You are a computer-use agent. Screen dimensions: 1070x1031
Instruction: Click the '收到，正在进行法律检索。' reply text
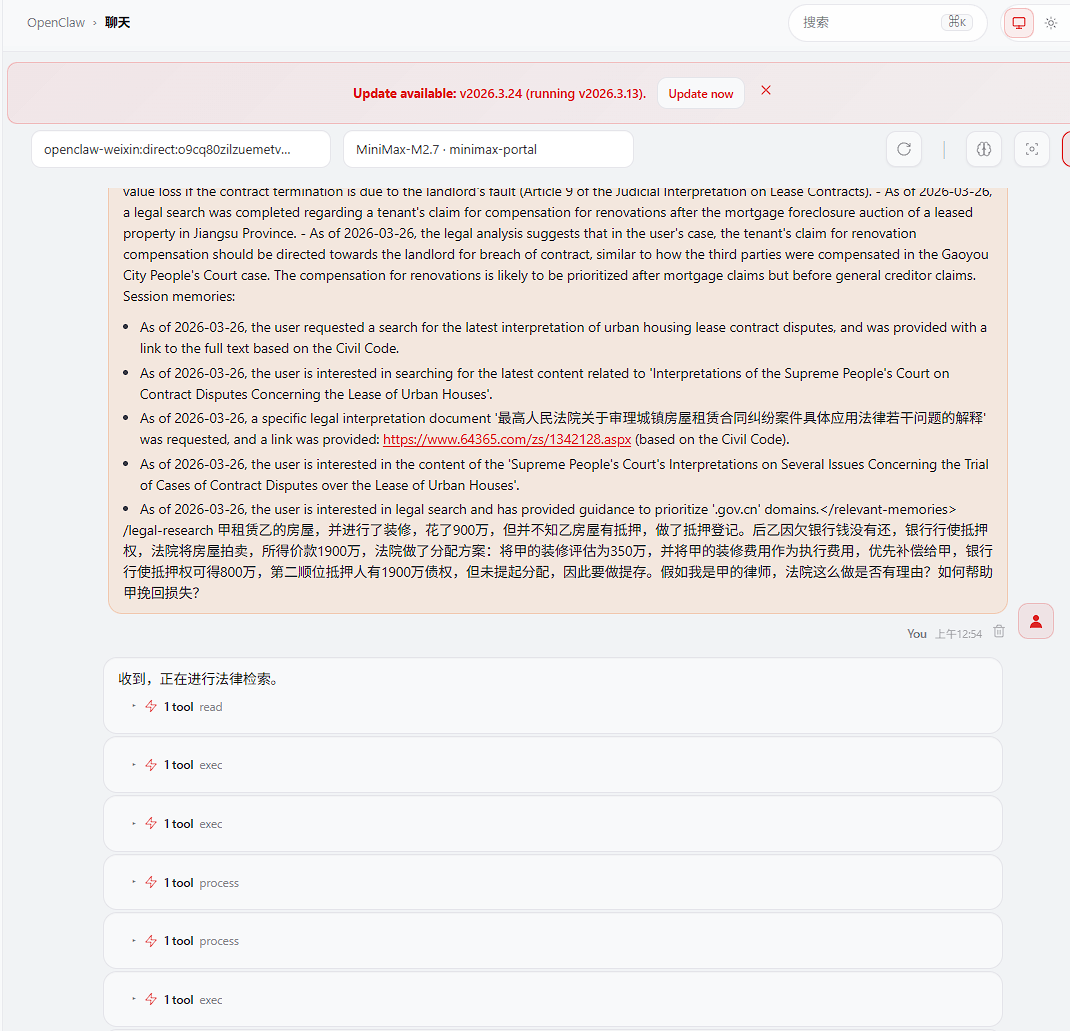[x=199, y=679]
